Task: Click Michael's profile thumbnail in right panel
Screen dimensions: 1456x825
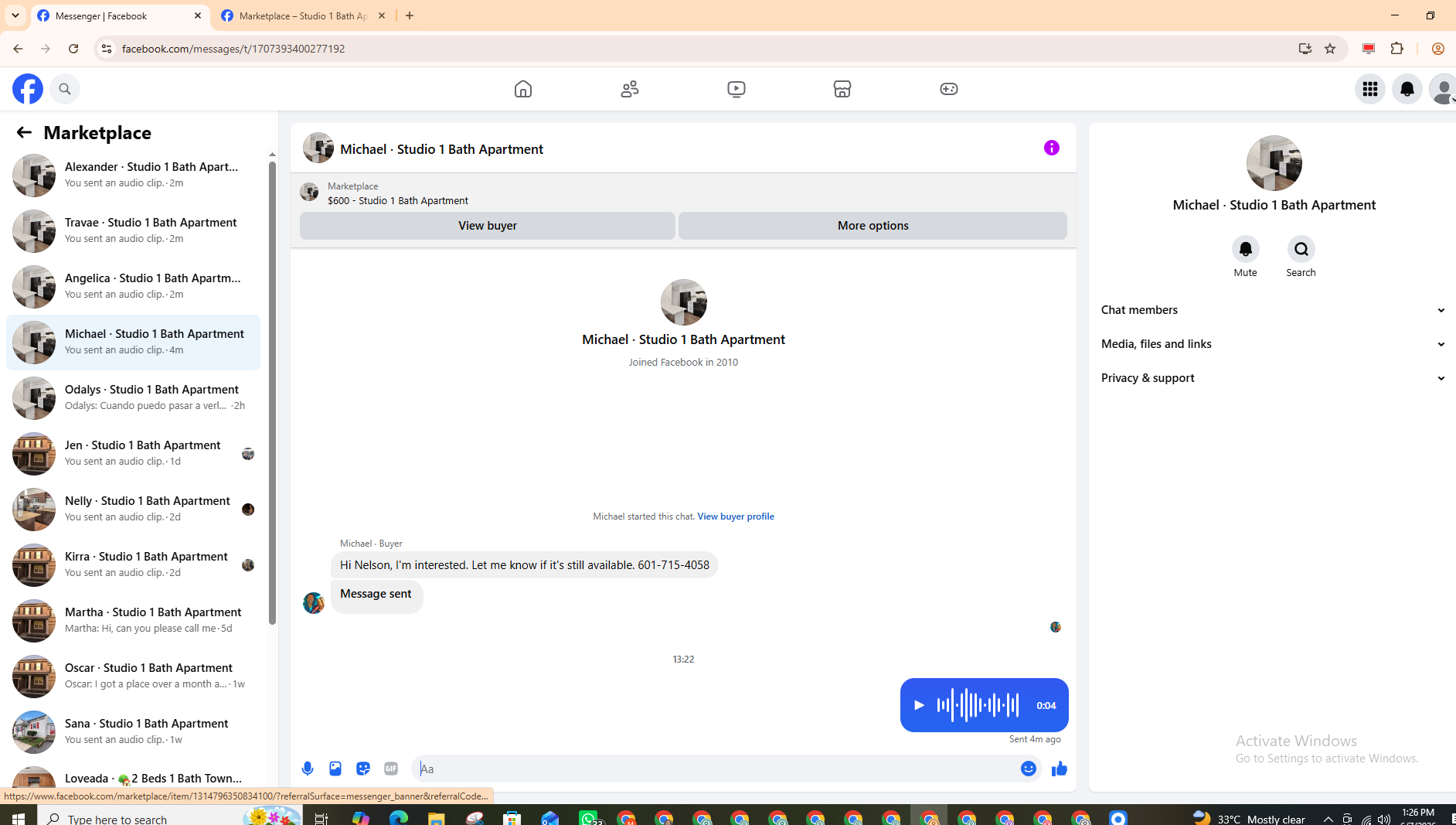Action: point(1274,163)
